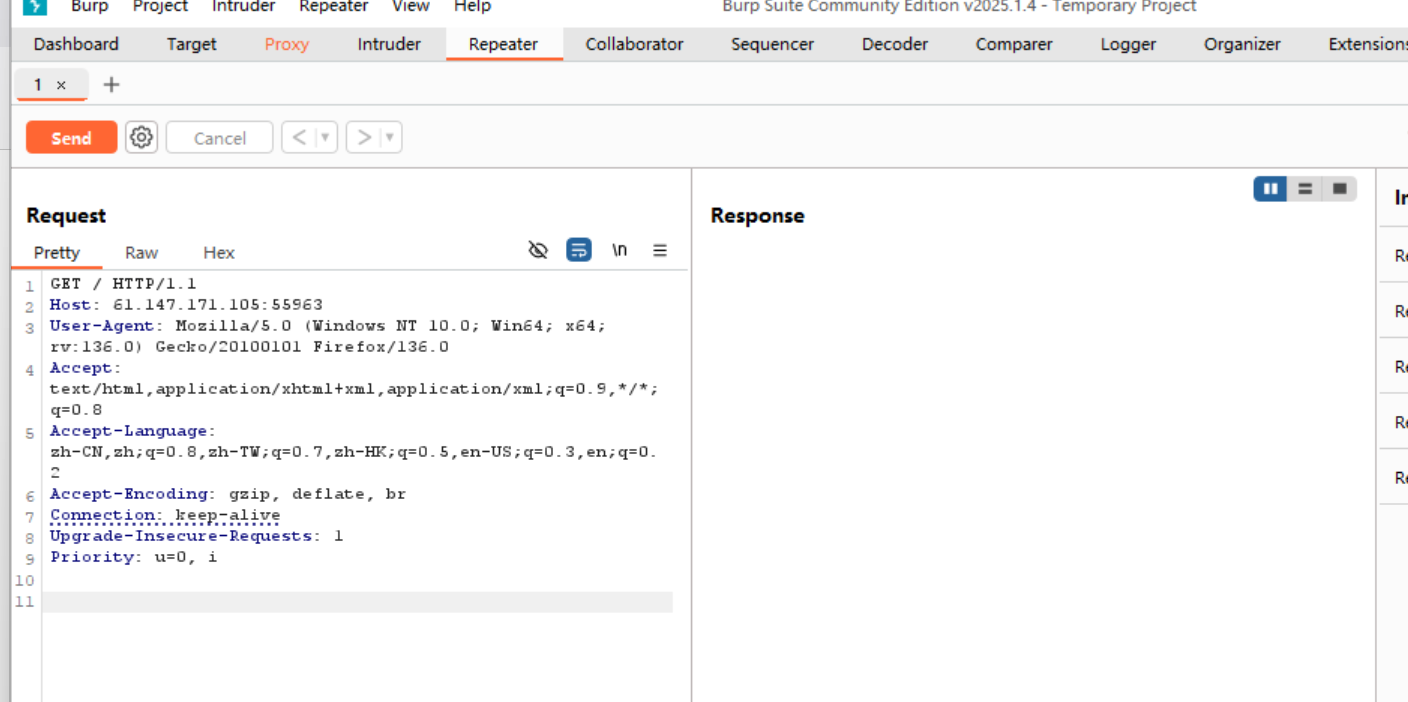Go forward to next request arrow
Image resolution: width=1408 pixels, height=702 pixels.
point(364,137)
